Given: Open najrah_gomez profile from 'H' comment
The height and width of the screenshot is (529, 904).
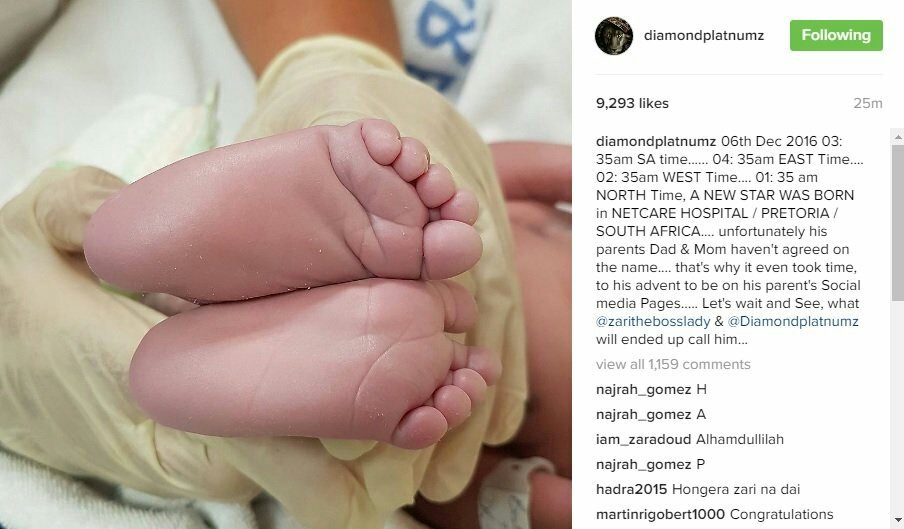Looking at the screenshot, I should point(643,390).
